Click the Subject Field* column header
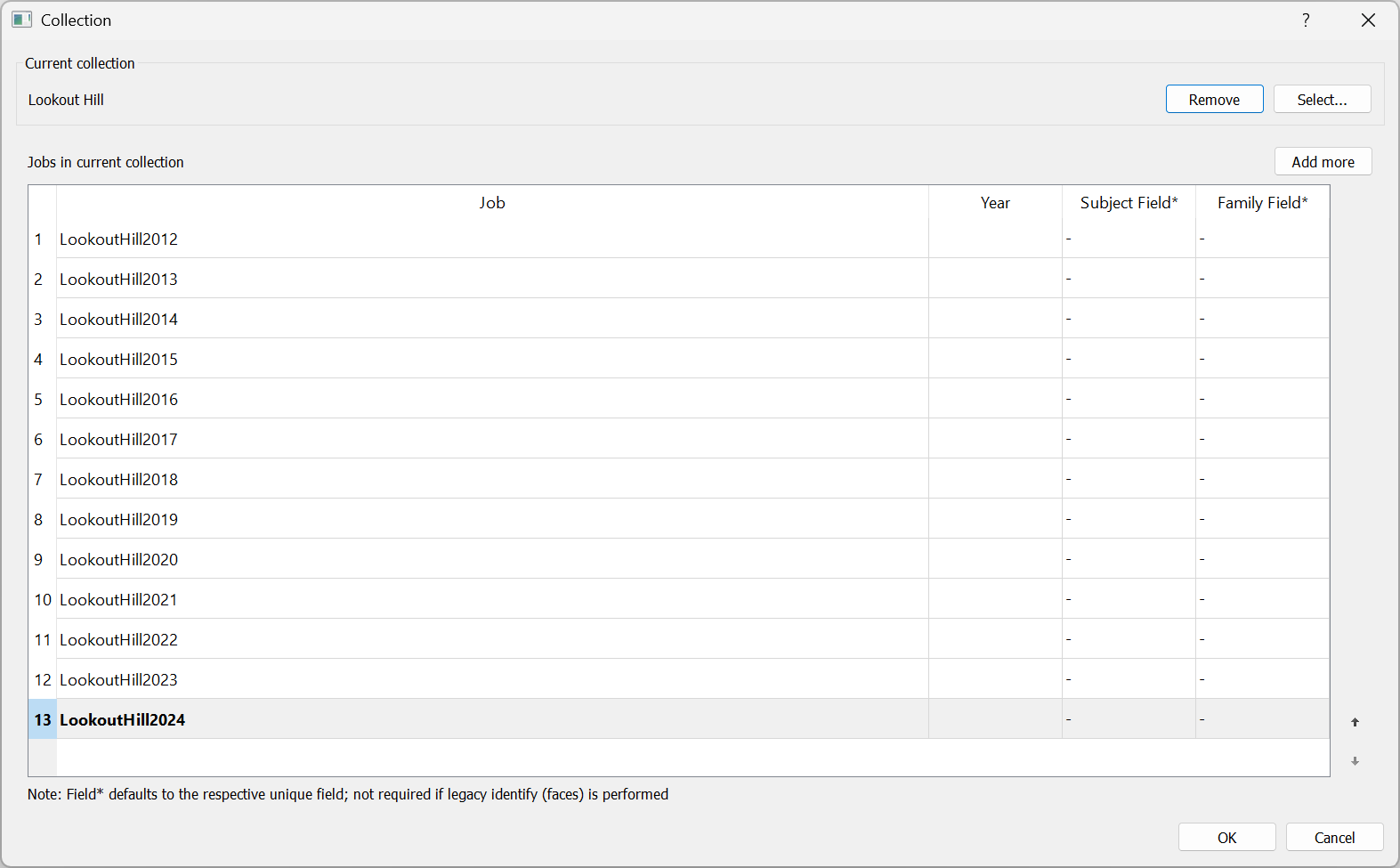Viewport: 1400px width, 868px height. 1129,203
